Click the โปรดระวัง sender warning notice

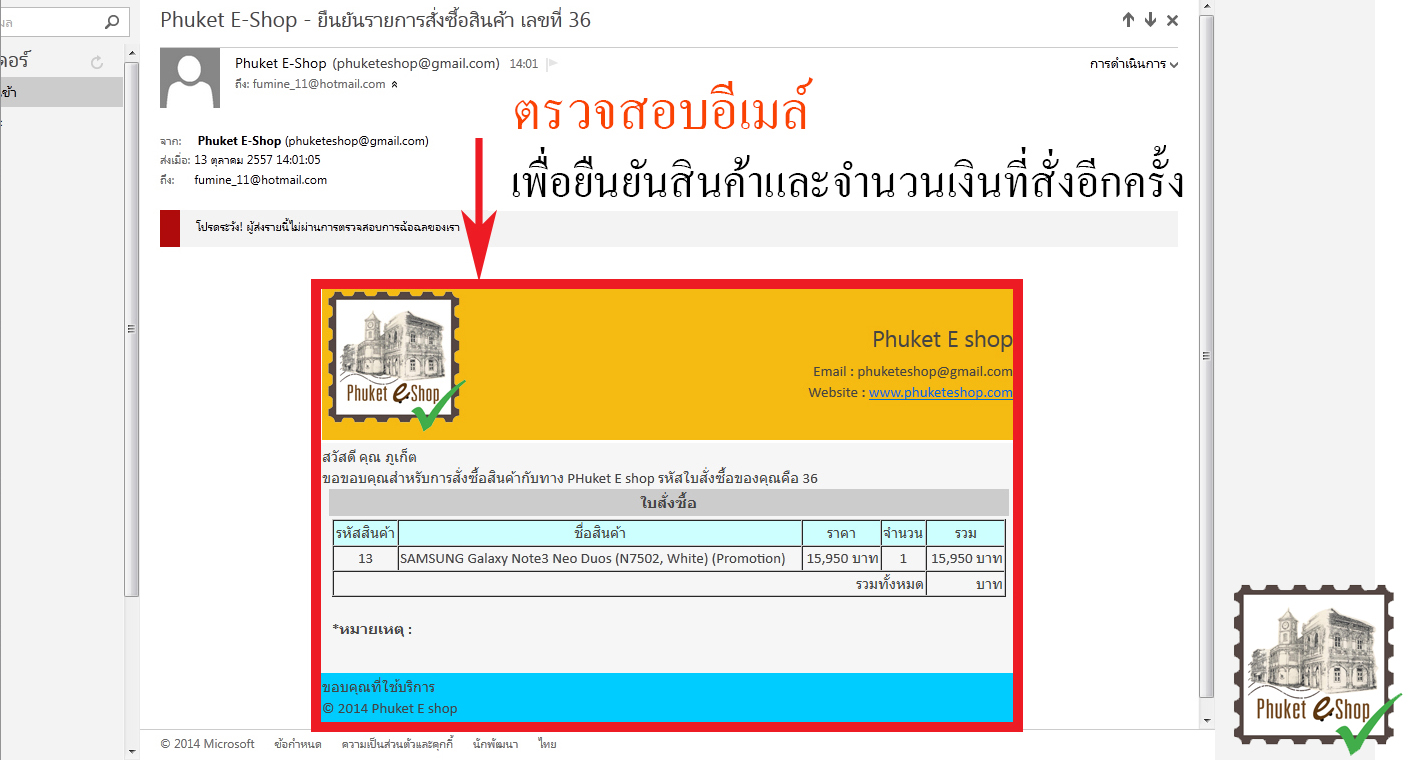(x=669, y=228)
